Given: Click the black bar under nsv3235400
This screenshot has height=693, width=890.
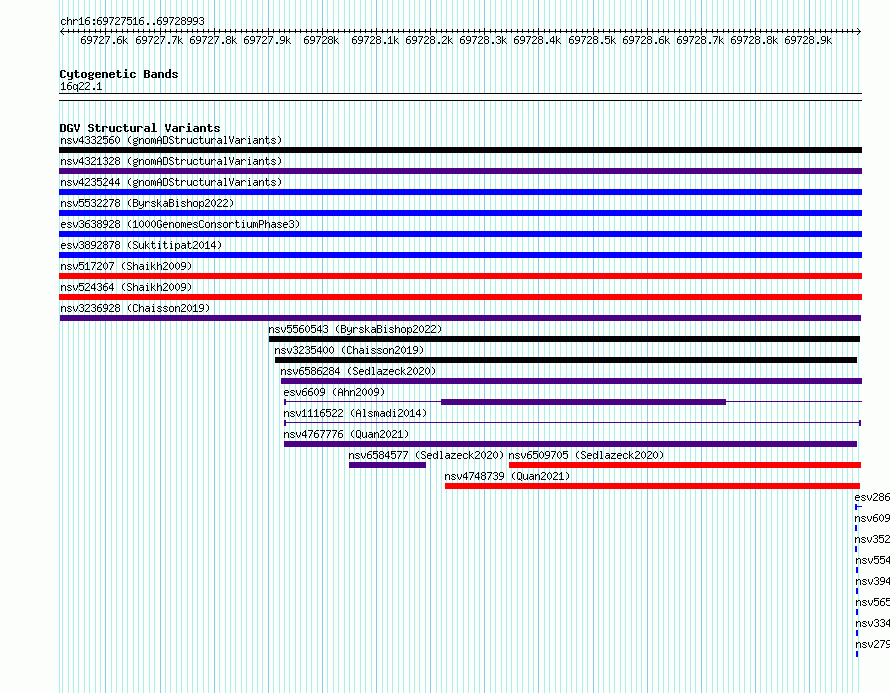Looking at the screenshot, I should tap(566, 360).
